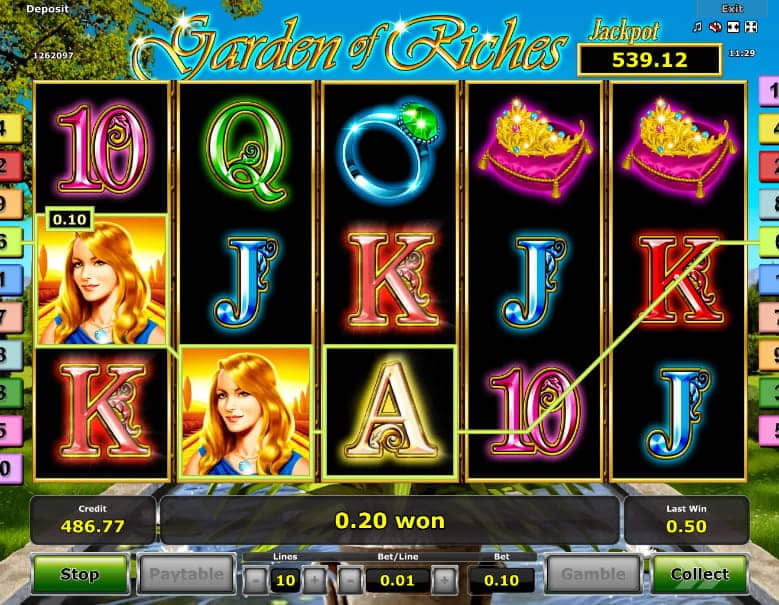Open the Deposit option

coord(47,9)
